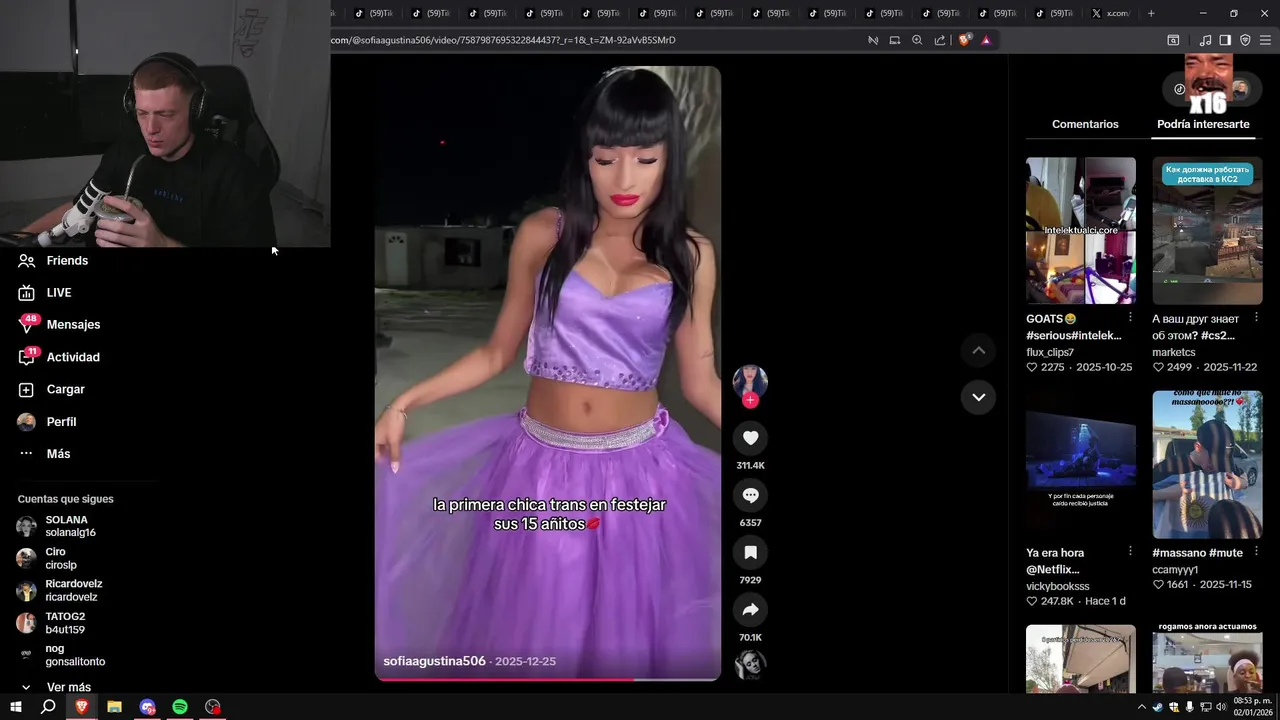Open the media music note control
The height and width of the screenshot is (720, 1280).
click(x=1205, y=40)
